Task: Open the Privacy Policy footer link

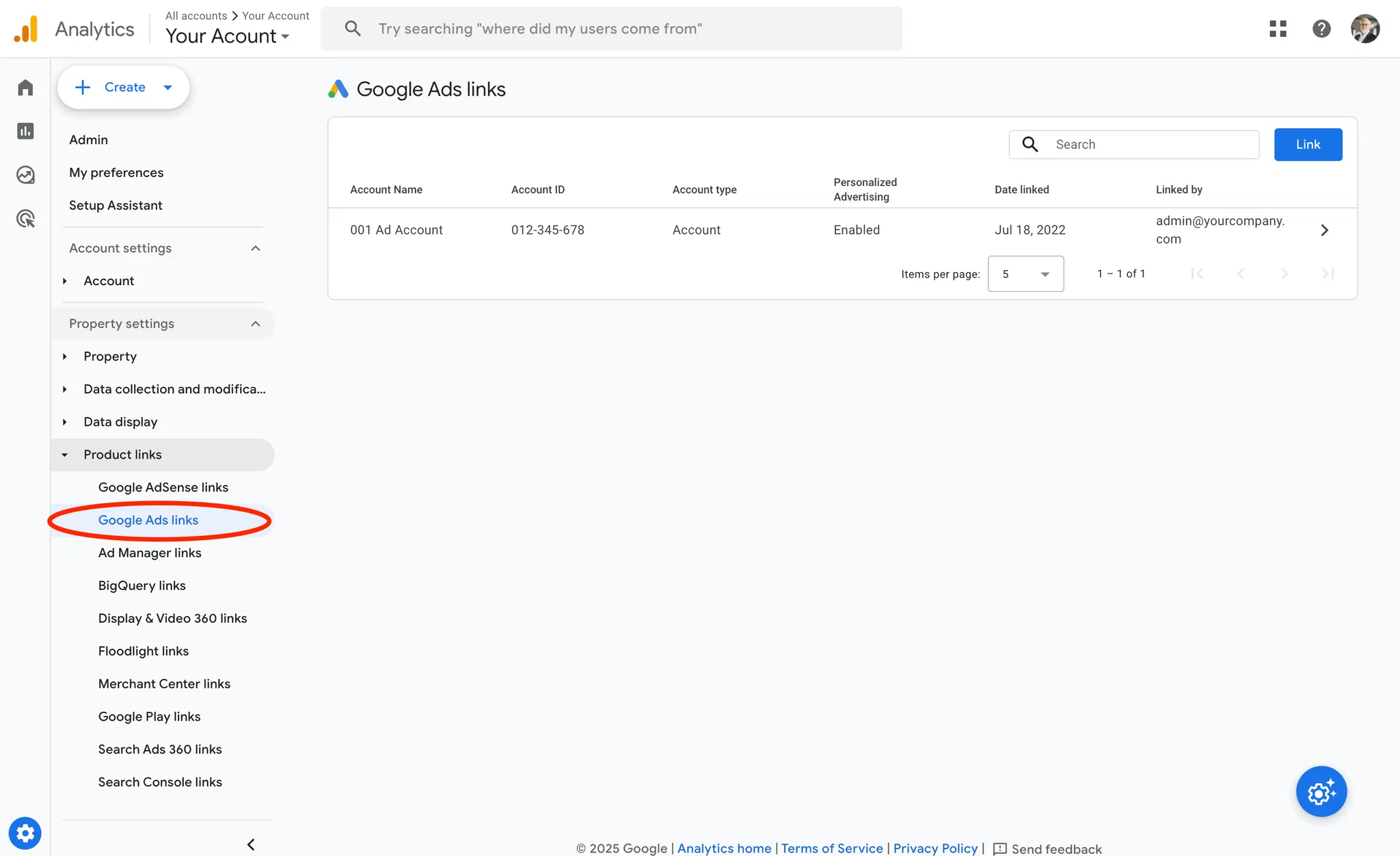Action: click(935, 848)
